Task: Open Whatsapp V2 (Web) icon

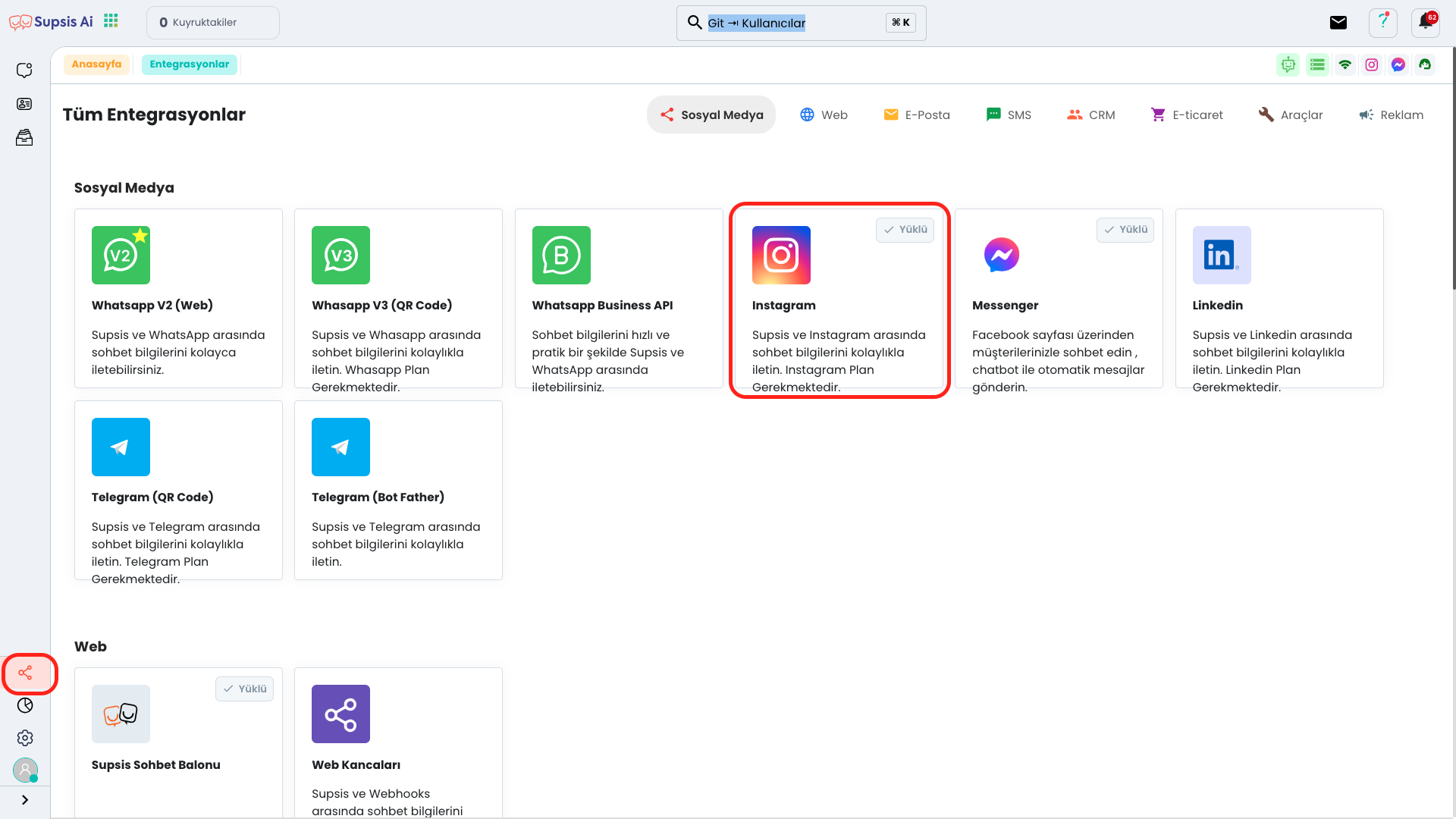Action: coord(121,255)
